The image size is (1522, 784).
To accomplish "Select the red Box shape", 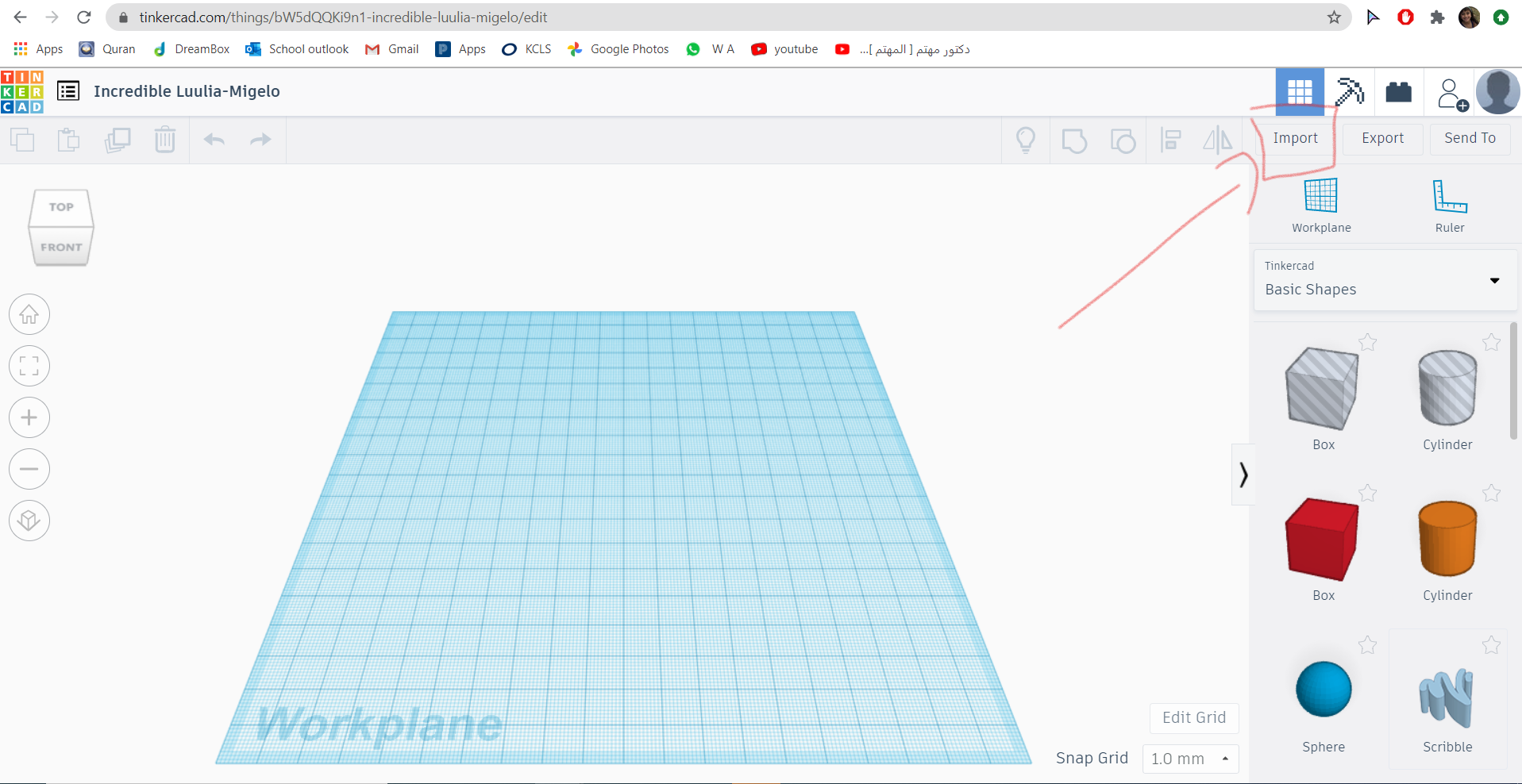I will [1322, 540].
